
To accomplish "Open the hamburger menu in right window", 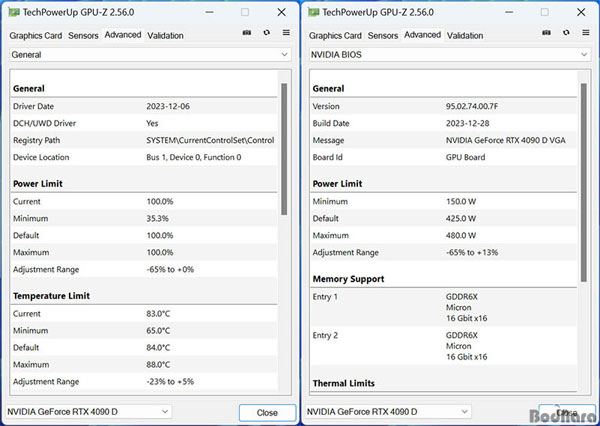I will pyautogui.click(x=586, y=33).
